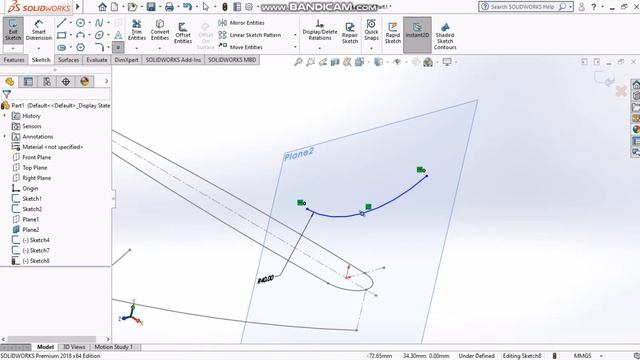Click the Save icon

pos(151,7)
